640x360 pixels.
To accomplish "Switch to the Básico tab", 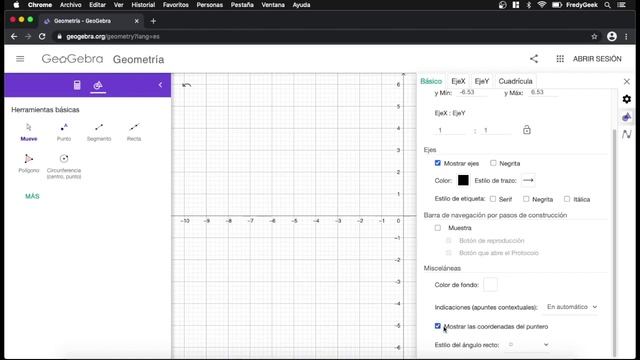I will (x=431, y=81).
